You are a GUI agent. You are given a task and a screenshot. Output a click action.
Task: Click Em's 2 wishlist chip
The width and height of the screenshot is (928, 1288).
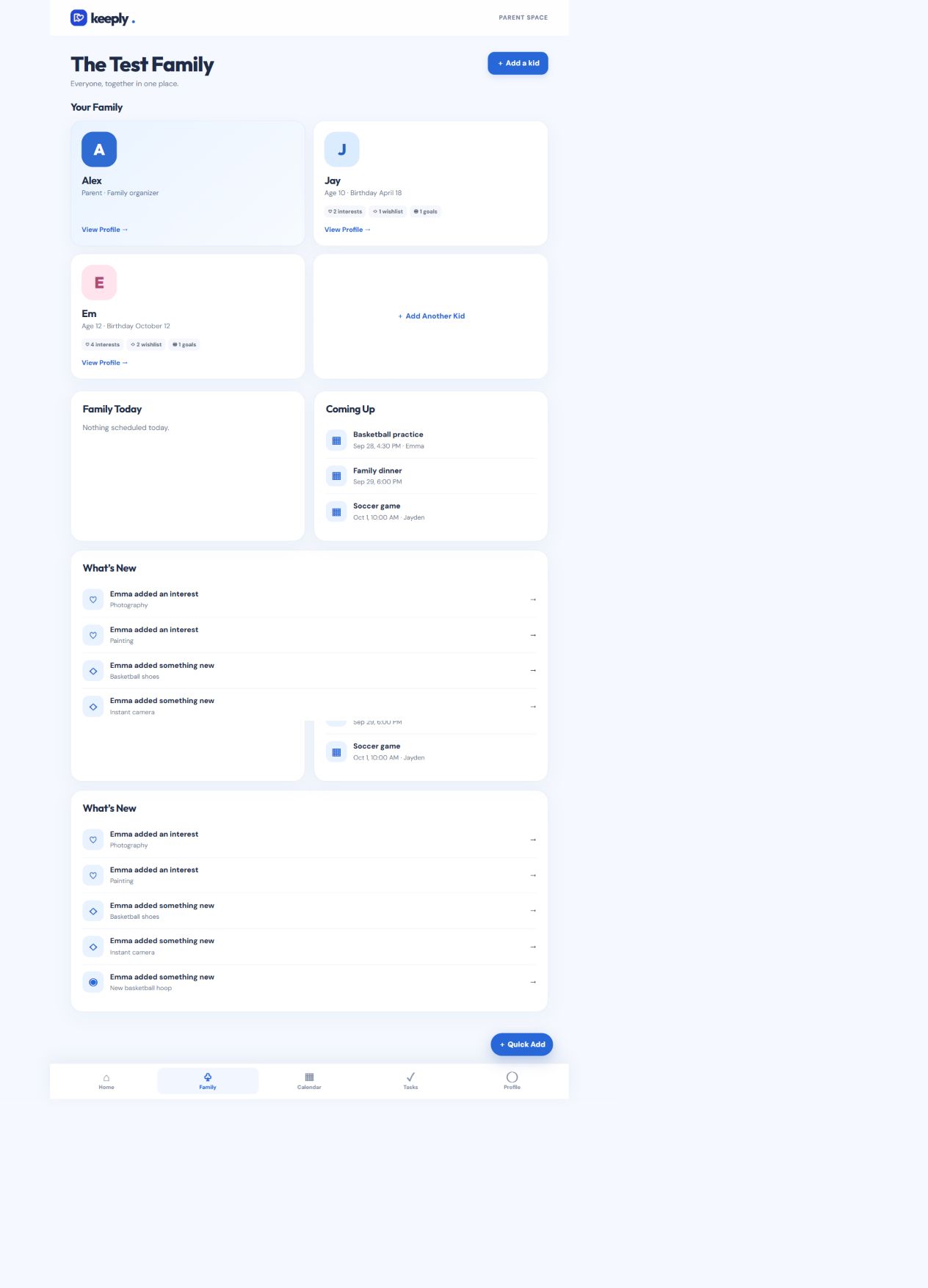tap(146, 344)
